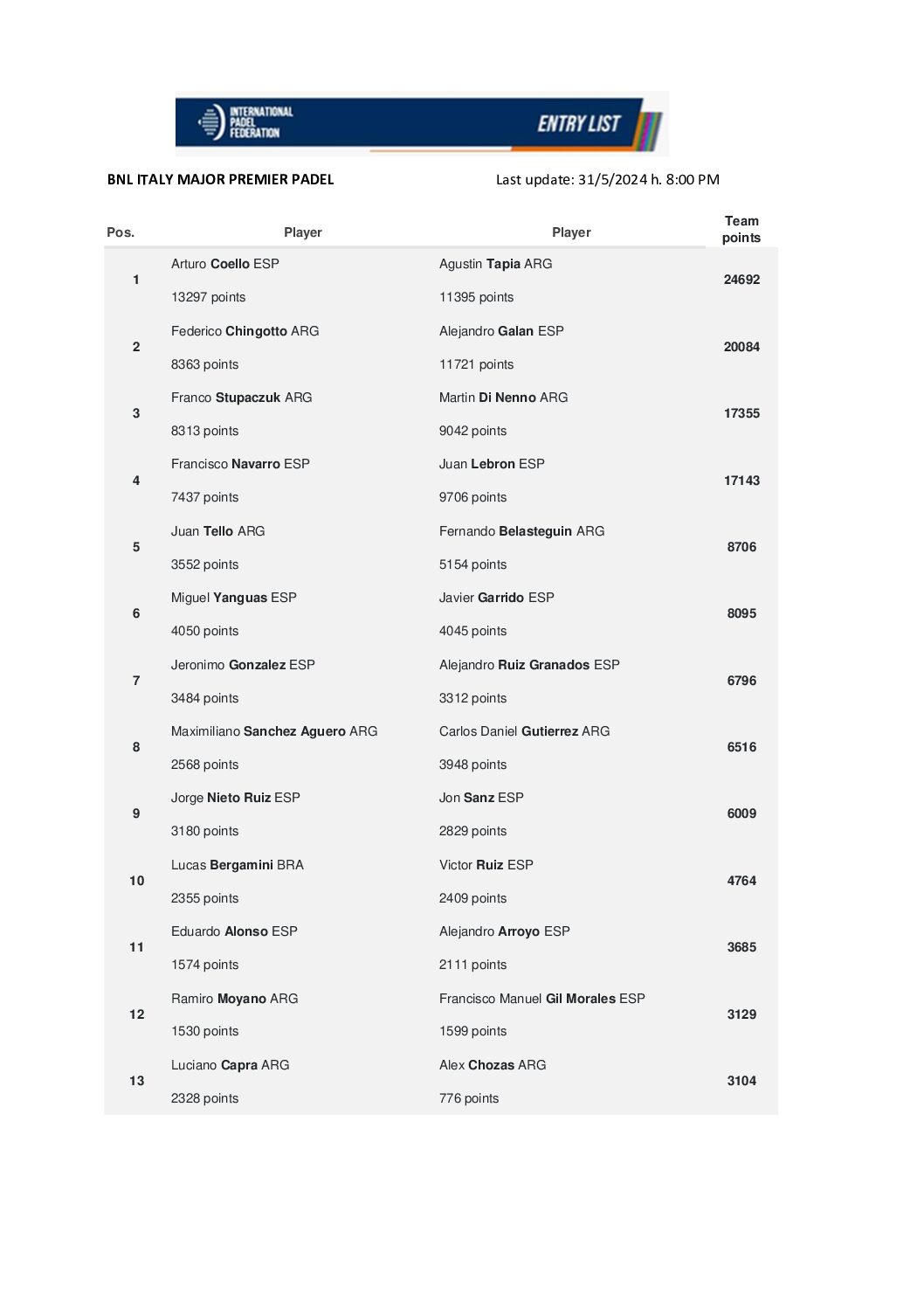
Task: Select player Agustin Tapia ARG
Action: 495,264
